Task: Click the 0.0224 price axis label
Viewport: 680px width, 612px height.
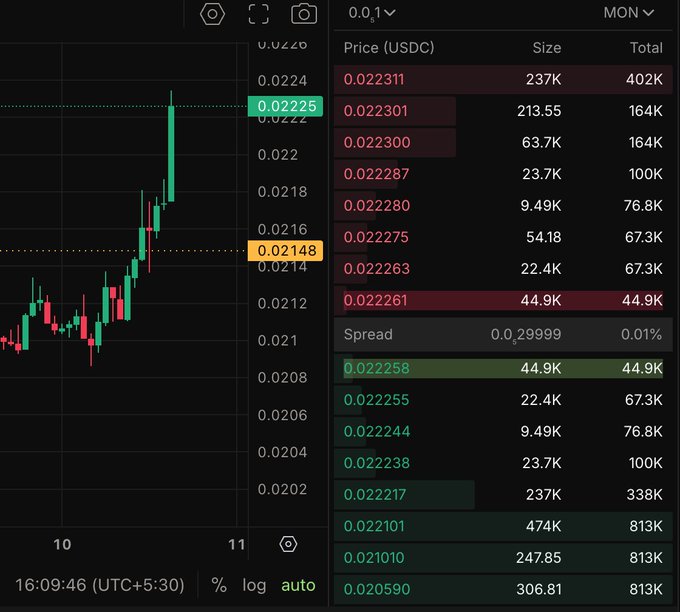Action: coord(282,81)
